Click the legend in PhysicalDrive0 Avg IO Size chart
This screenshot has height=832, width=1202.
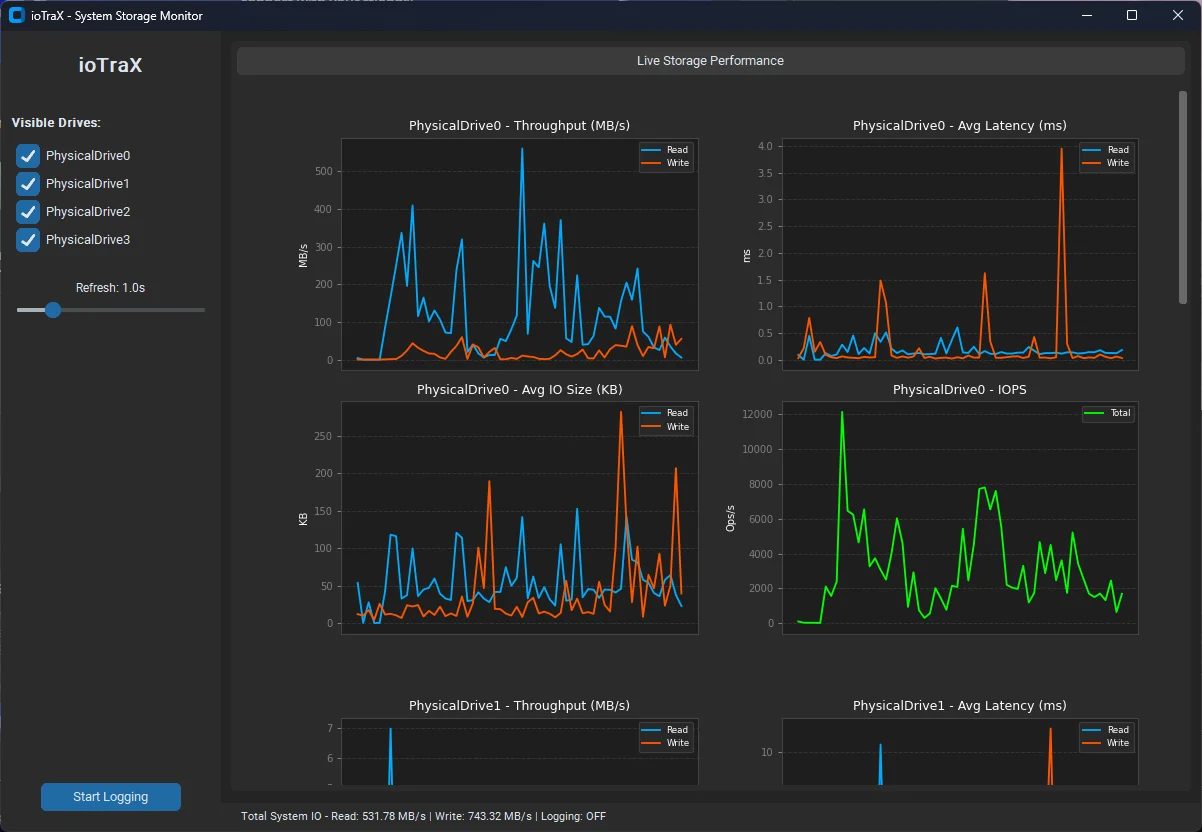(666, 420)
